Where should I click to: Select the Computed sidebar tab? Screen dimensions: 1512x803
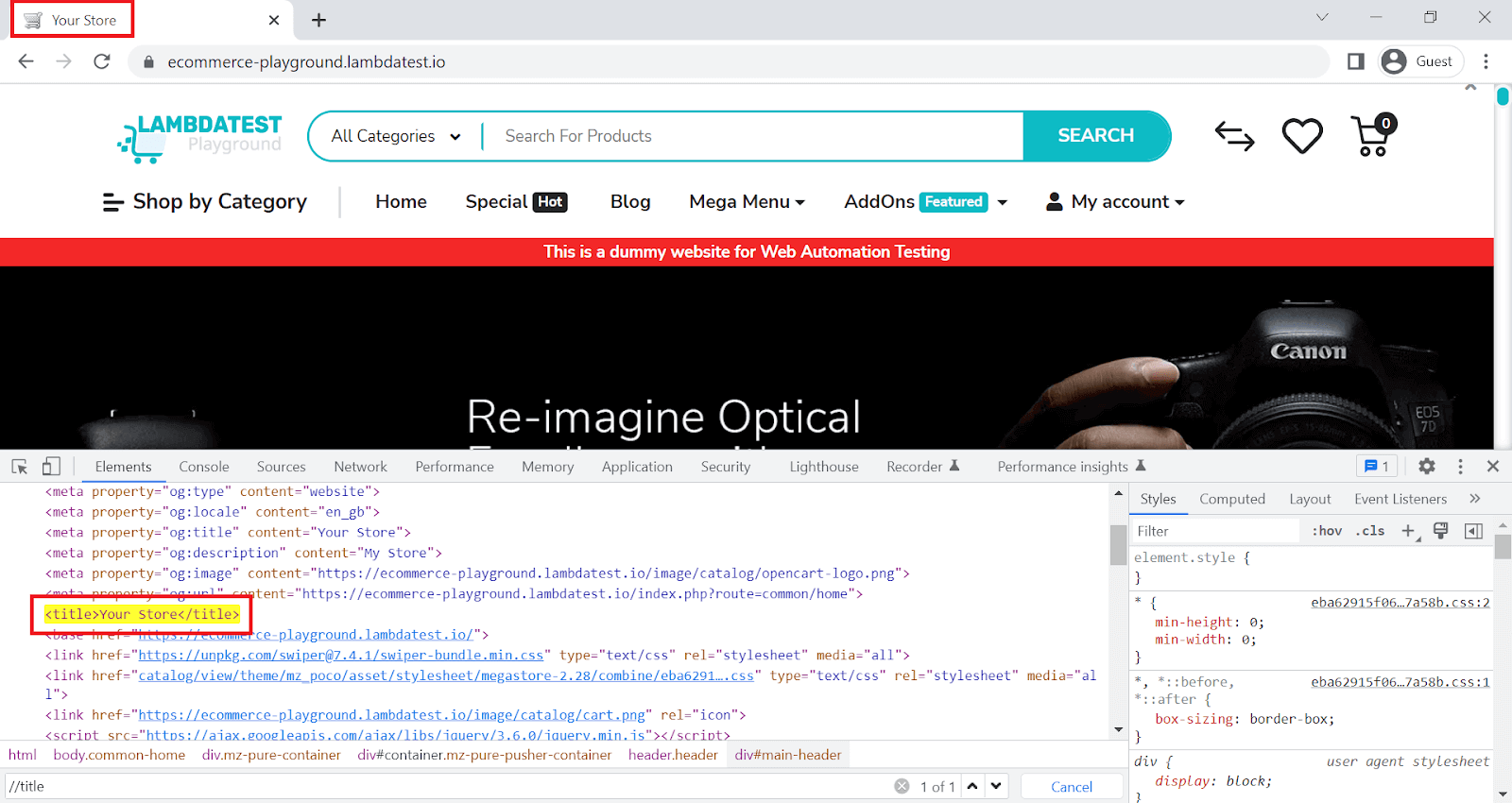1232,499
